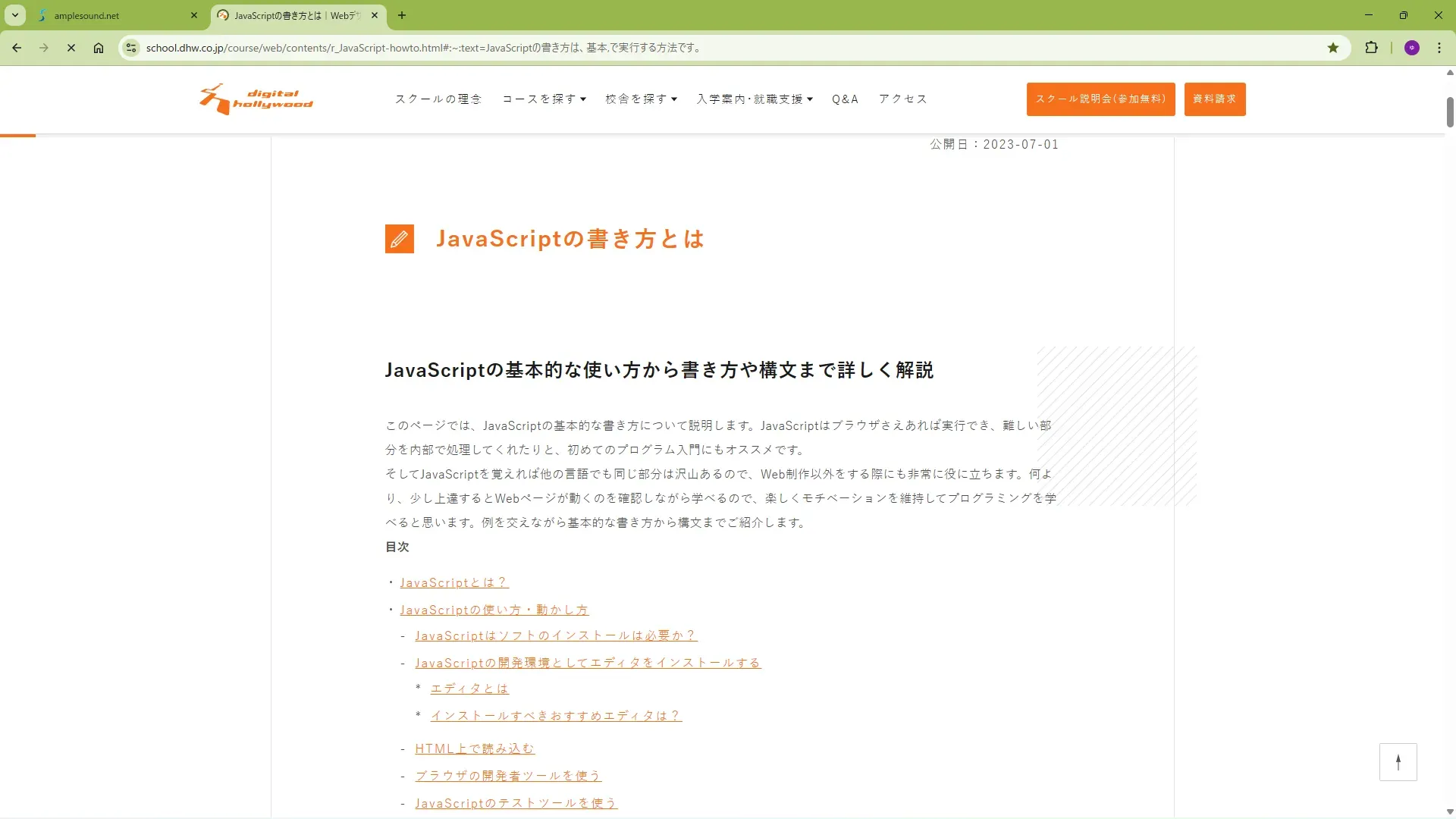Click the 資料請求 button
Image resolution: width=1456 pixels, height=819 pixels.
(x=1214, y=99)
